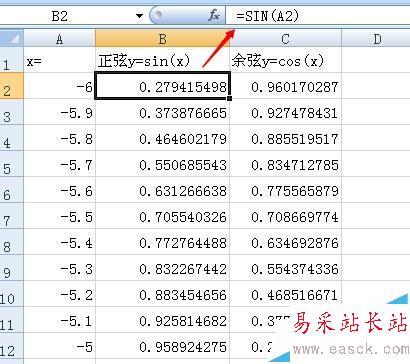Select row 7 header

click(12, 216)
